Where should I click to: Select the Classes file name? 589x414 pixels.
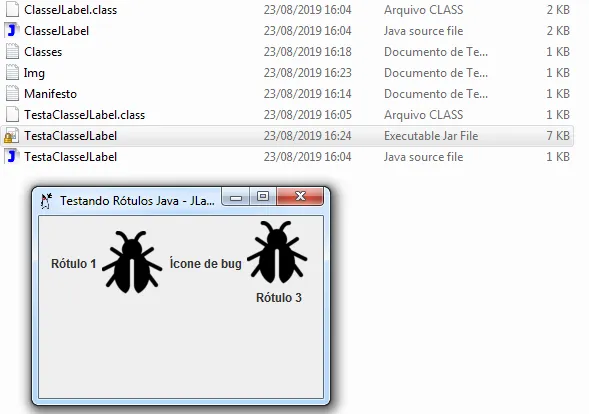[x=43, y=52]
